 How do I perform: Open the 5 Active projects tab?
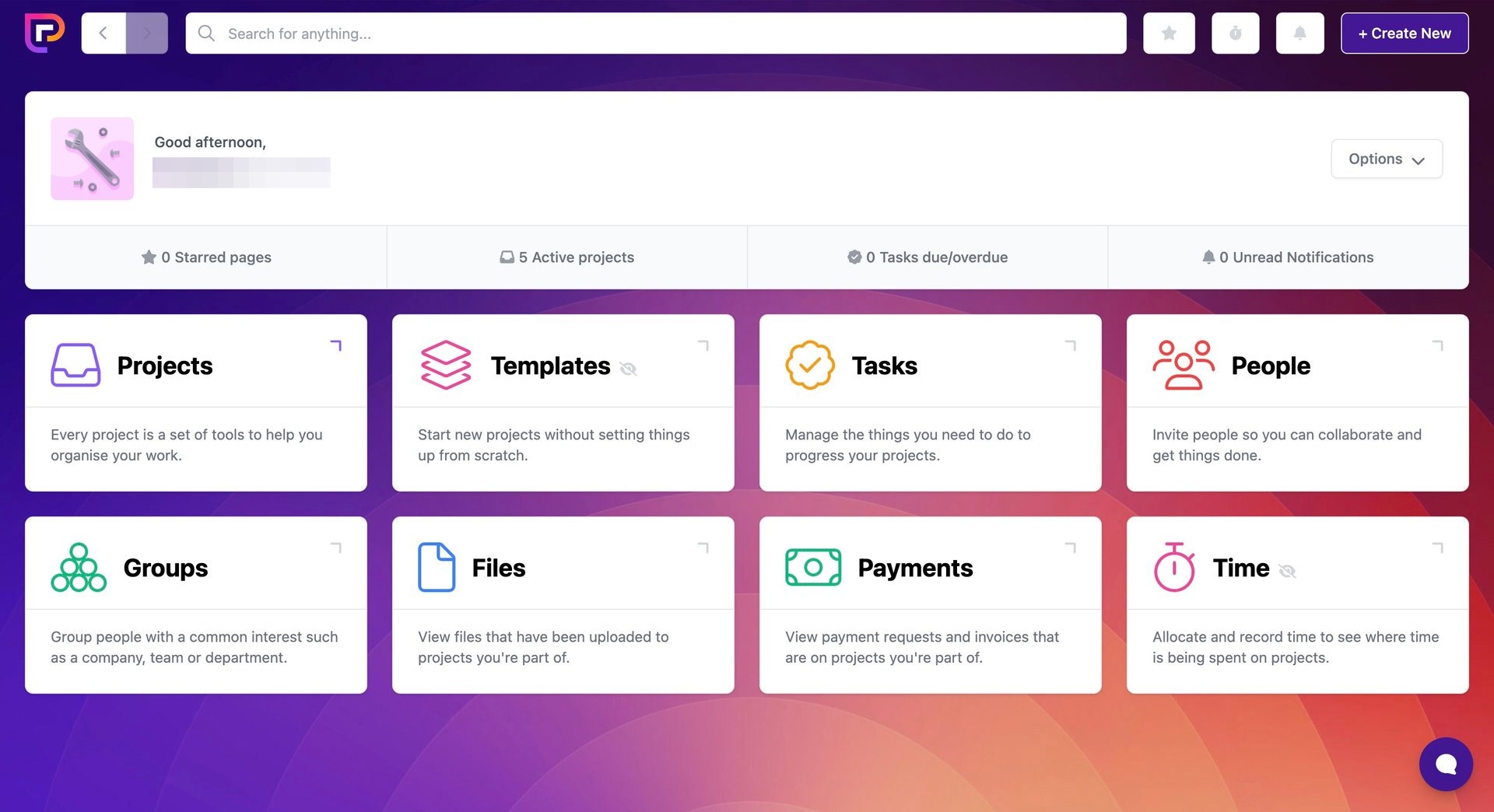click(567, 257)
